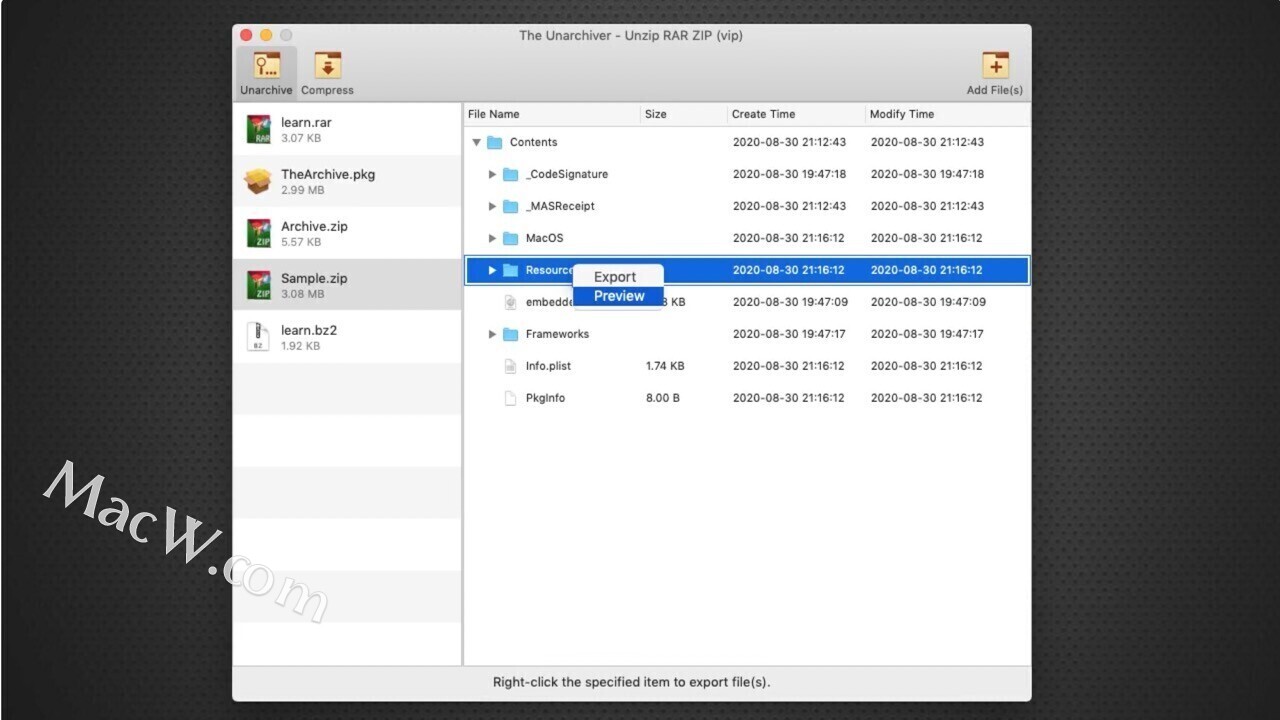Click the _CodeSignature row label

point(567,174)
